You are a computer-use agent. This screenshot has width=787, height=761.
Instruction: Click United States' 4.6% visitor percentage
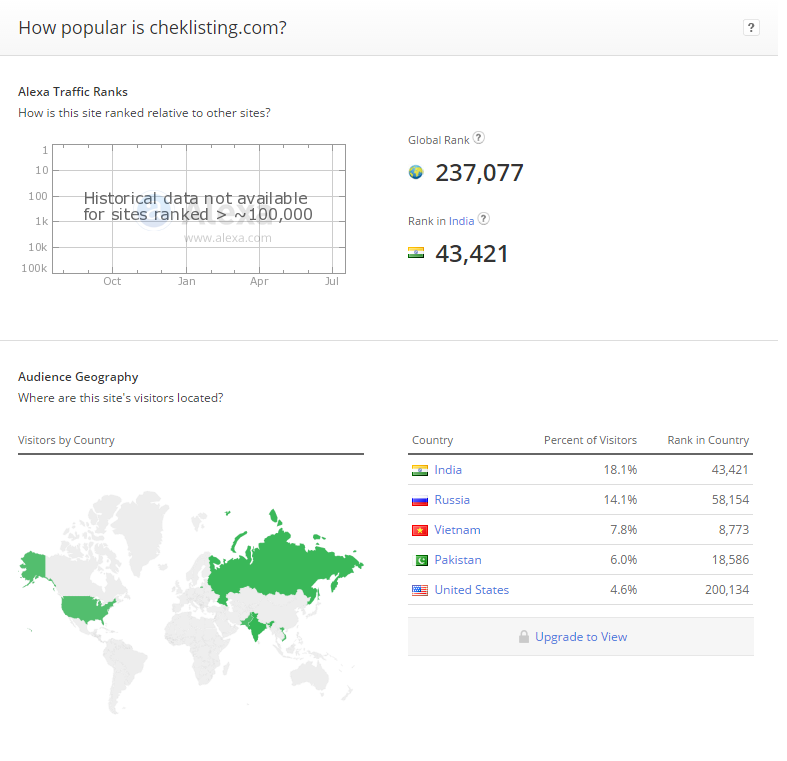(623, 590)
